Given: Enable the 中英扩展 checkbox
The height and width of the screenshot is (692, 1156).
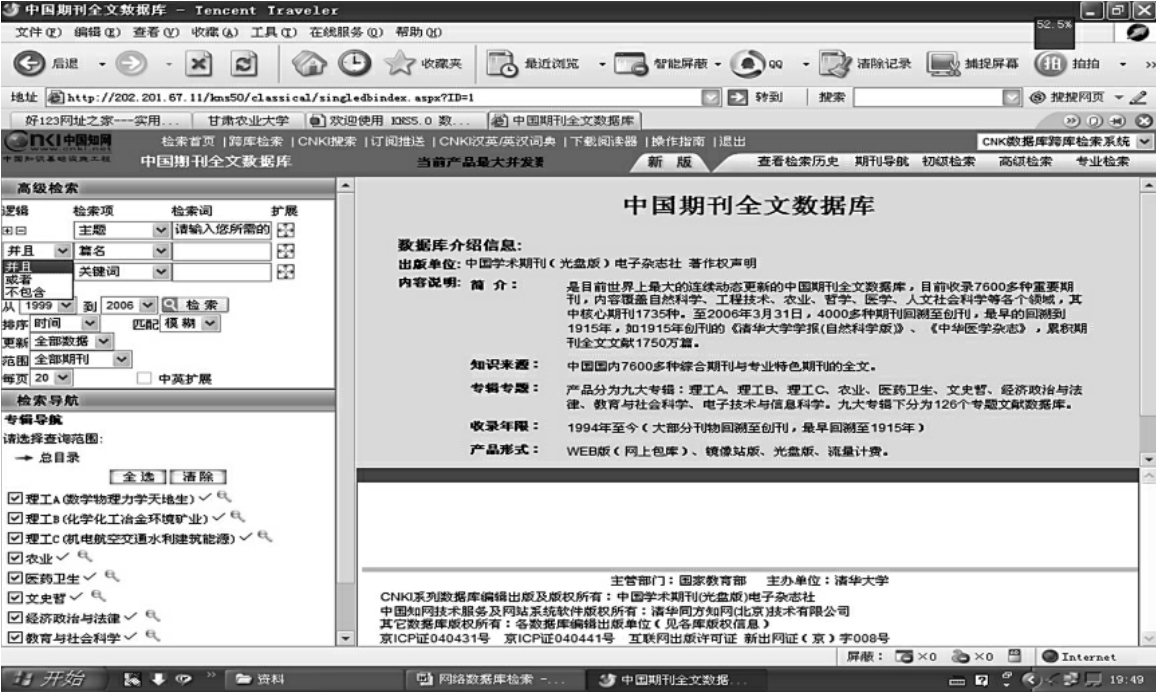Looking at the screenshot, I should 144,378.
